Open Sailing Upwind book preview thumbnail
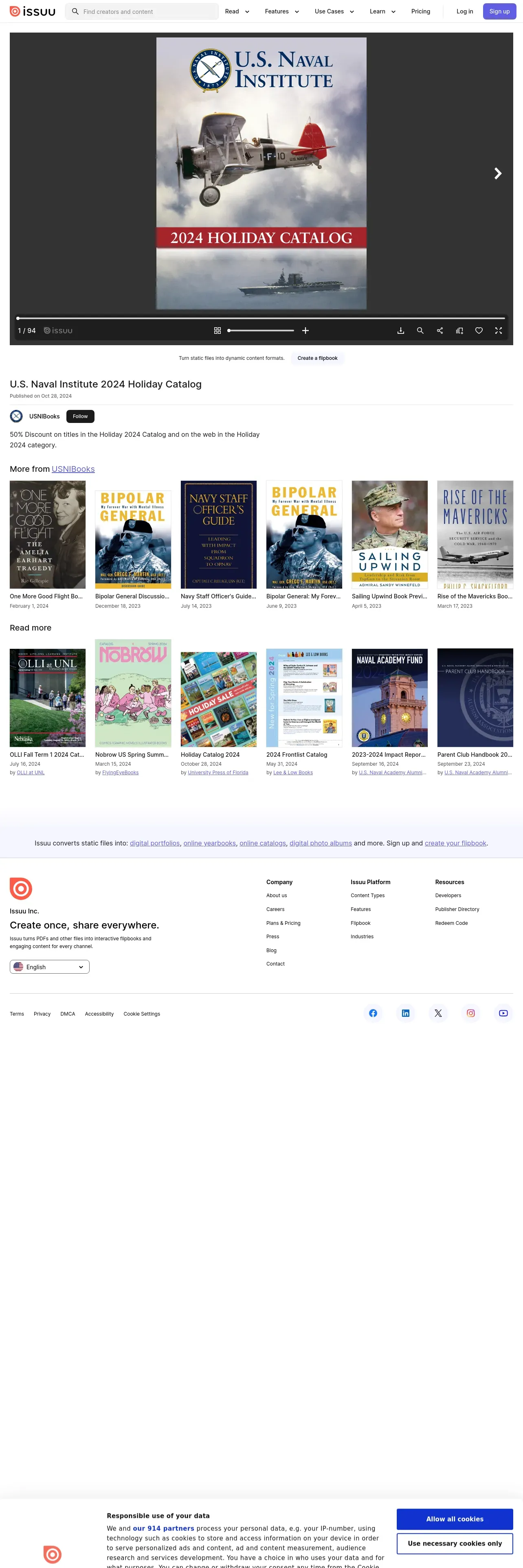523x1568 pixels. pos(390,534)
